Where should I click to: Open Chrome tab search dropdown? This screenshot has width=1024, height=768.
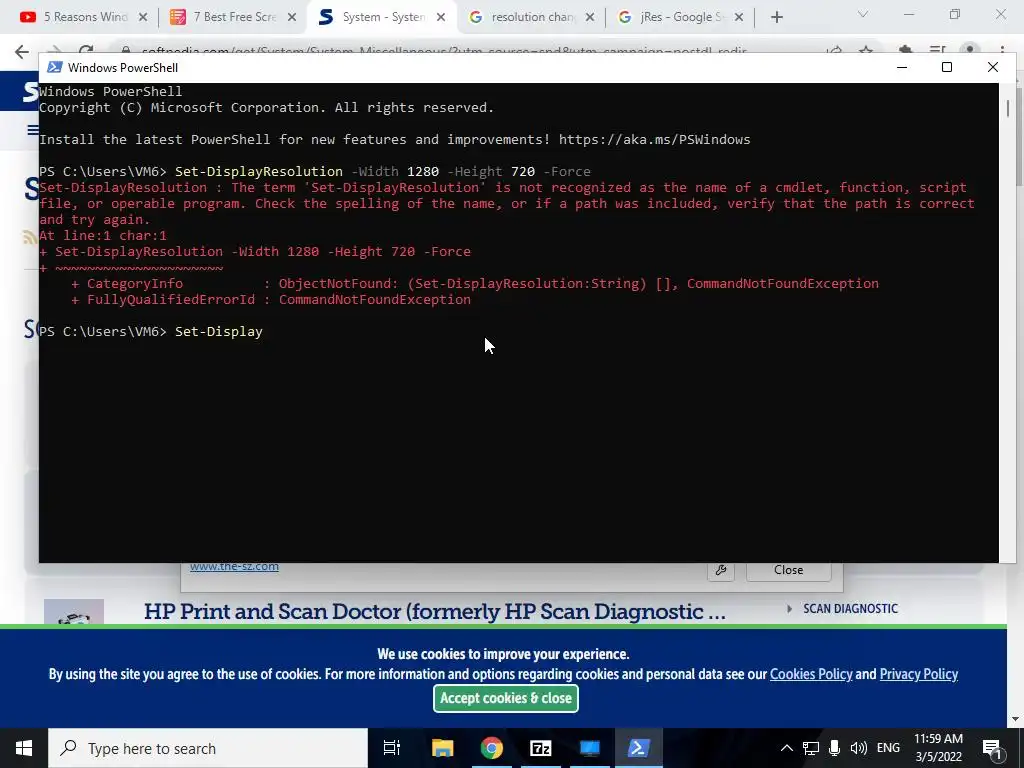[863, 14]
